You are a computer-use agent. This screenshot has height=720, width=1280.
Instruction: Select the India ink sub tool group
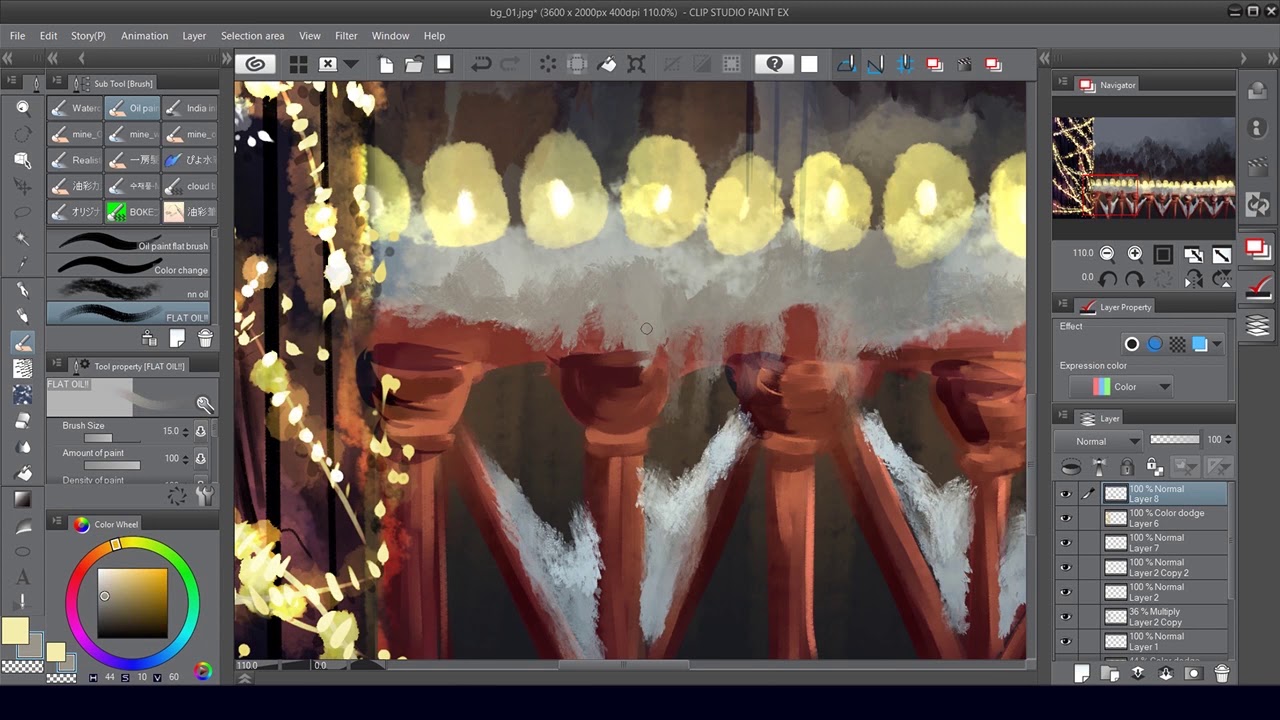189,108
